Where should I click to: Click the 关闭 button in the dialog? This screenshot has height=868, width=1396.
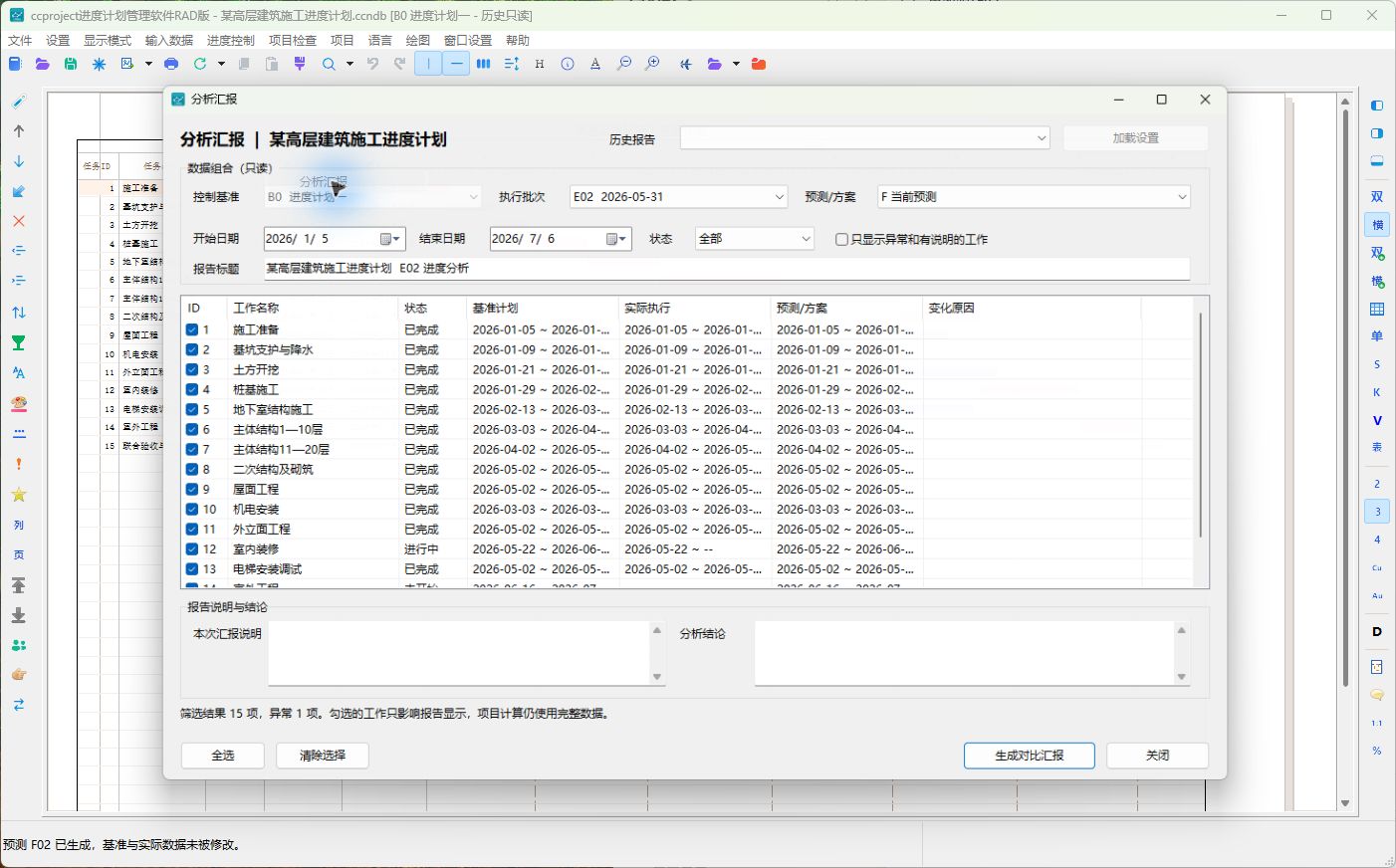[x=1158, y=756]
